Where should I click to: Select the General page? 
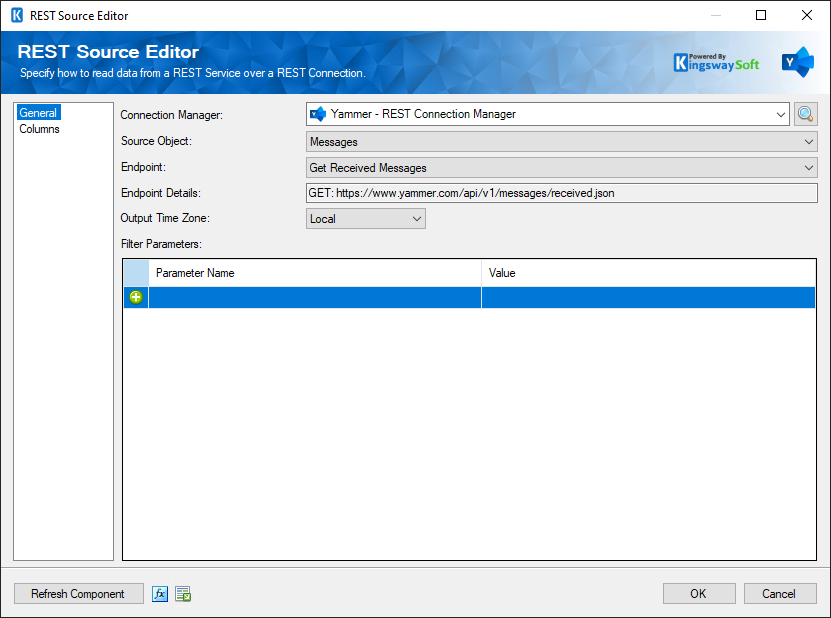(38, 112)
